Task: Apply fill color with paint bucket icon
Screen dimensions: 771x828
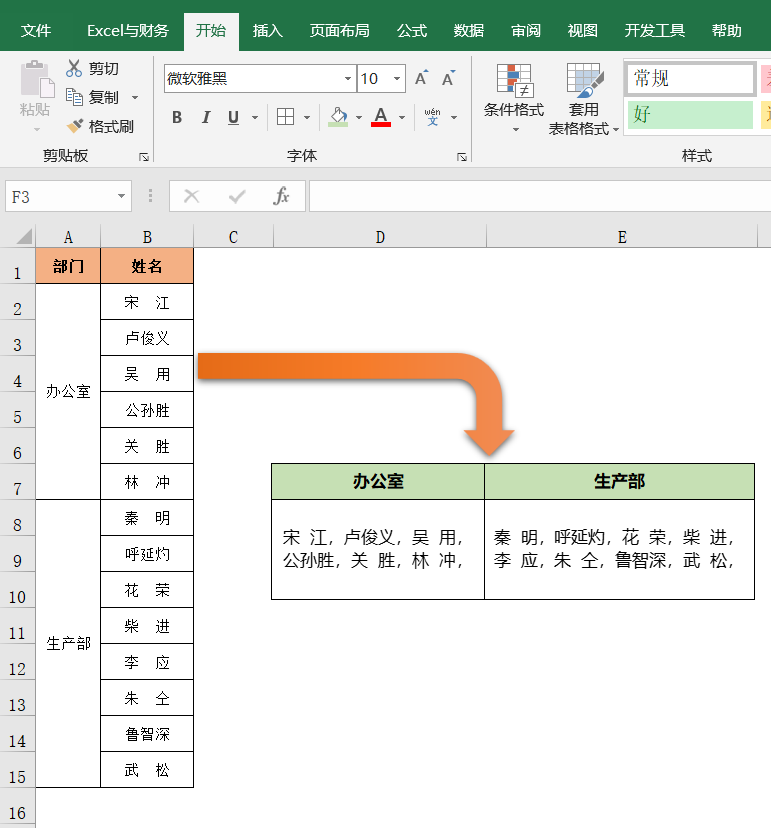Action: coord(339,117)
